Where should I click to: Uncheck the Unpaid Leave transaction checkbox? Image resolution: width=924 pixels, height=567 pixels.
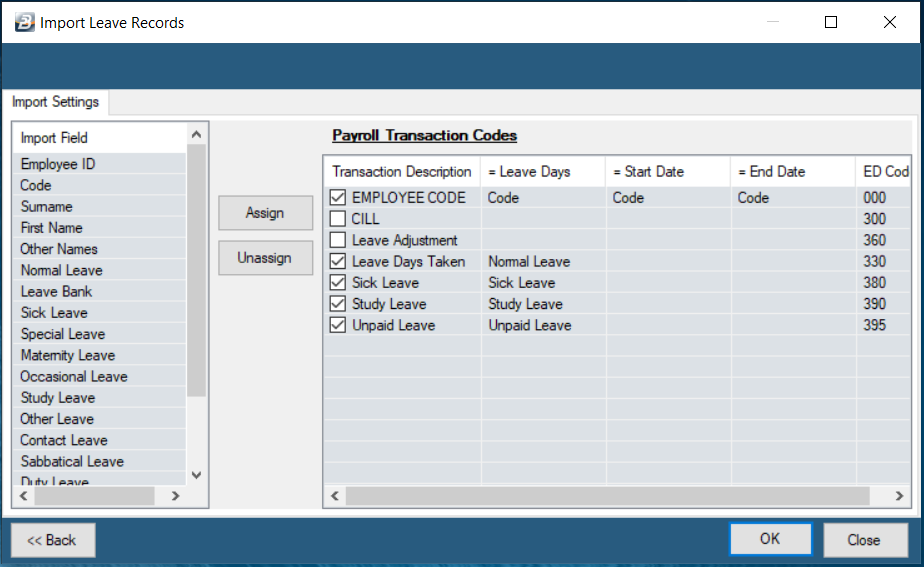pyautogui.click(x=338, y=325)
